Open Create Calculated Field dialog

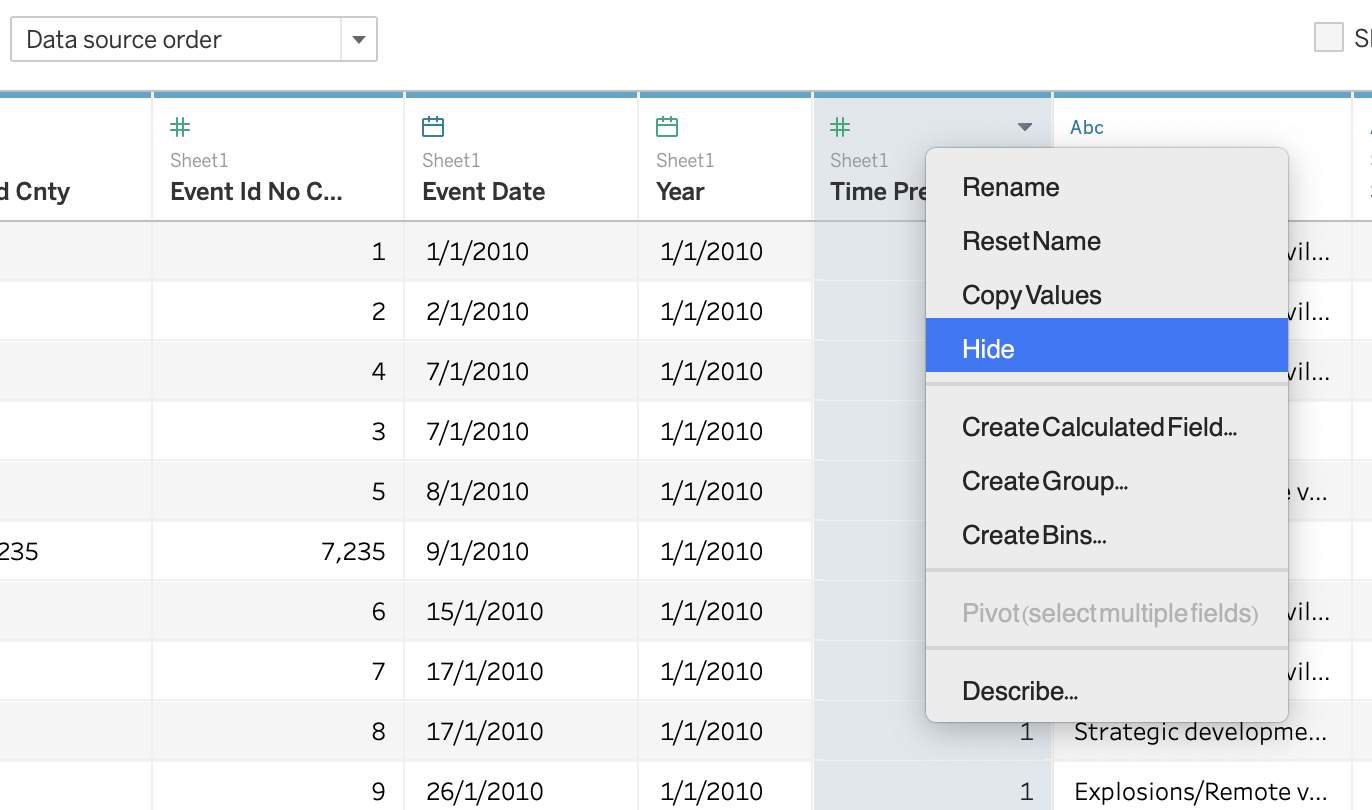(x=1099, y=427)
